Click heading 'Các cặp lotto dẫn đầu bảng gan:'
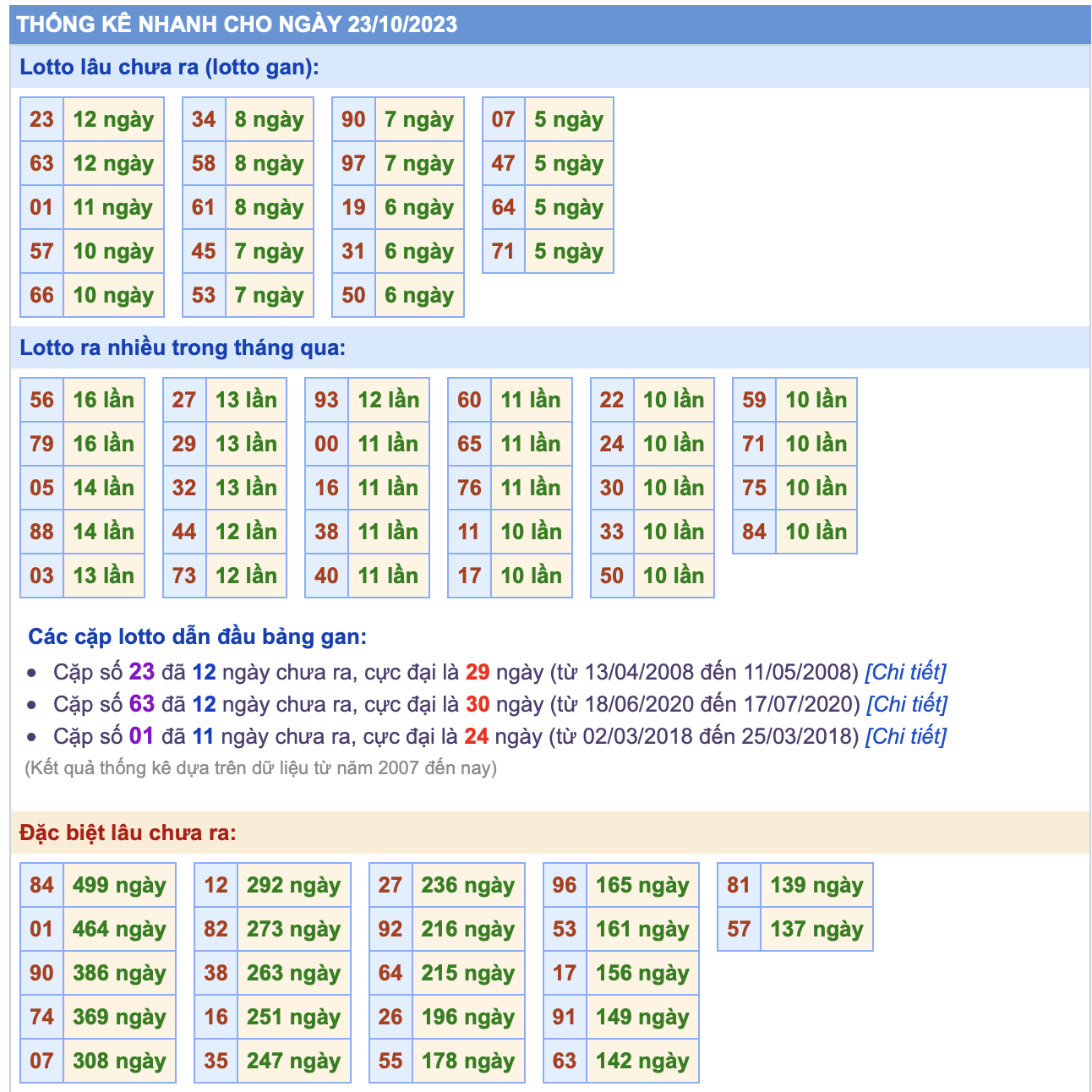The height and width of the screenshot is (1092, 1092). [x=198, y=636]
